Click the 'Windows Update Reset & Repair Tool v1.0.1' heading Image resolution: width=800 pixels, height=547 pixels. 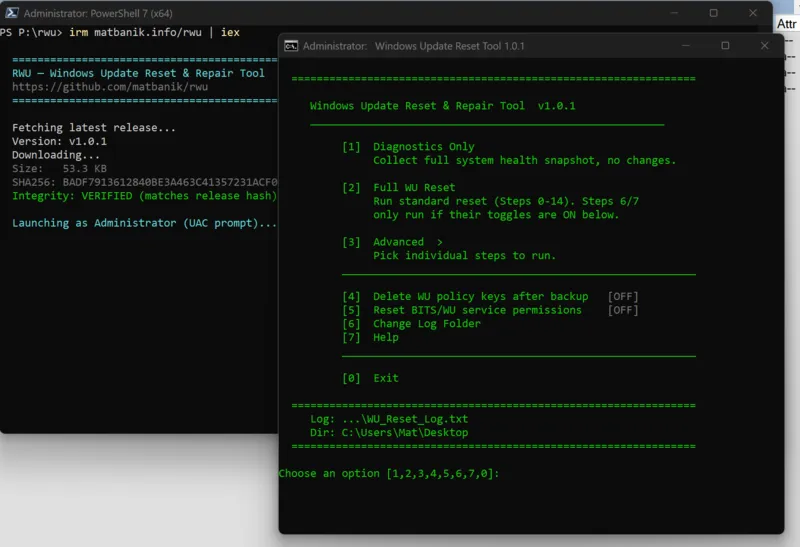442,106
